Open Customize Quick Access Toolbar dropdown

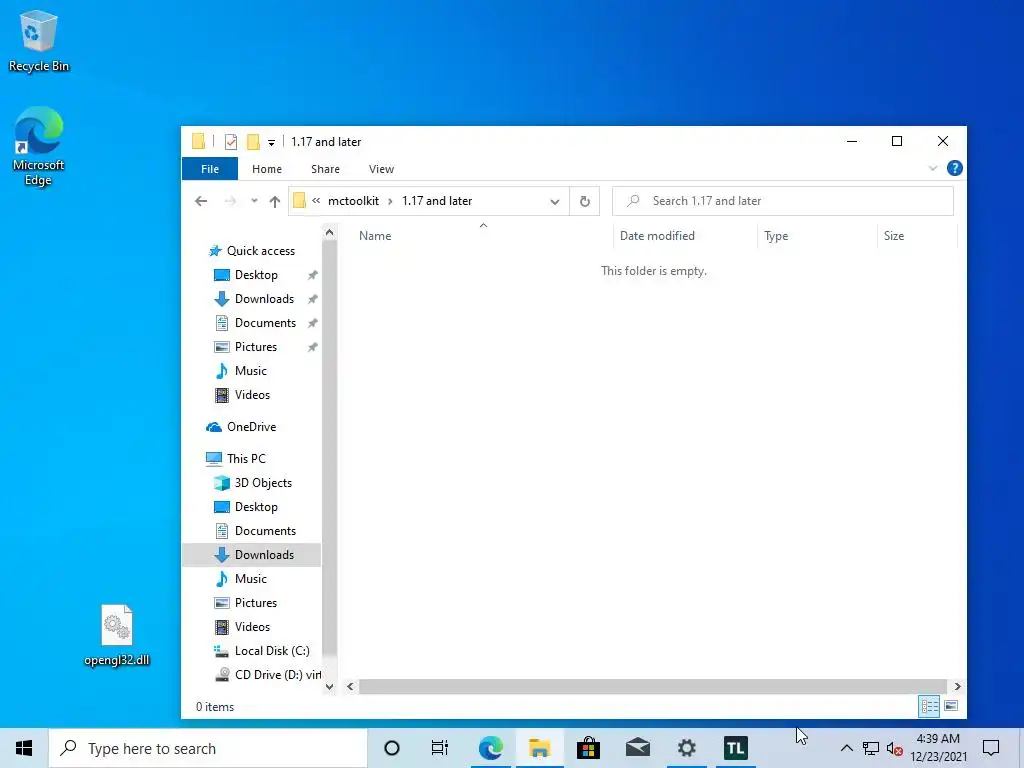271,142
